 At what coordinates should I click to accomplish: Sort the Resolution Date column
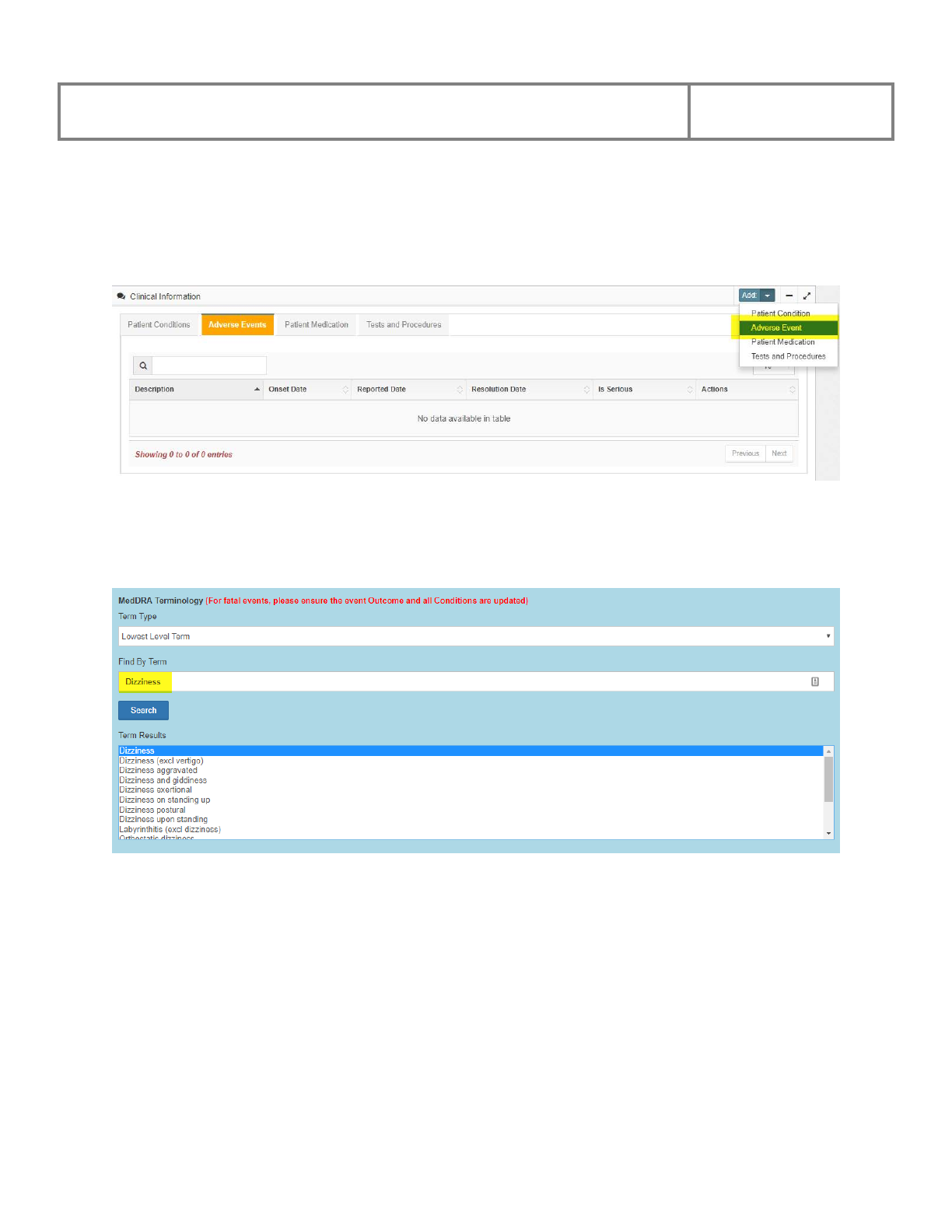586,389
